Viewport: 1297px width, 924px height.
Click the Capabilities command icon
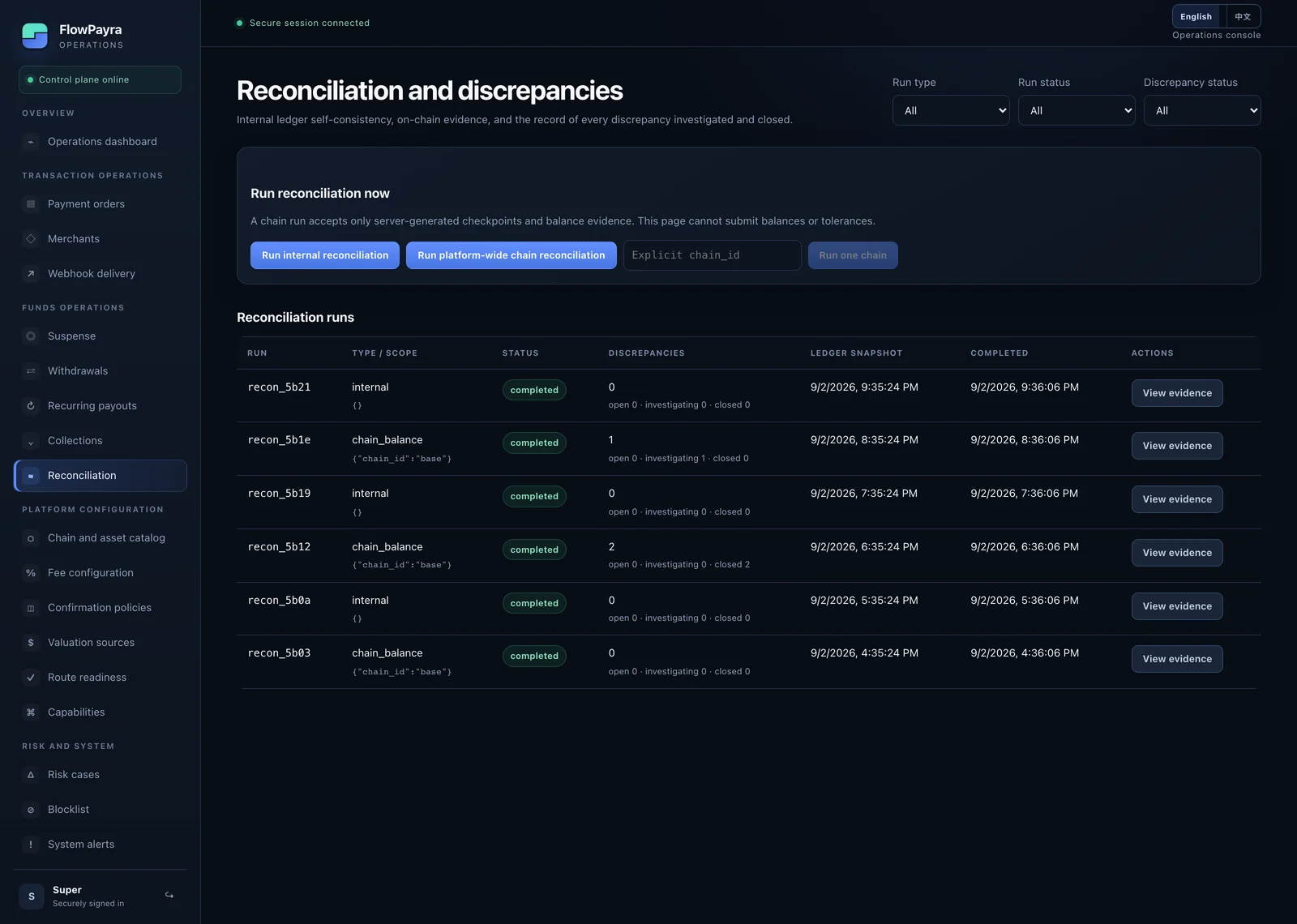pyautogui.click(x=31, y=712)
